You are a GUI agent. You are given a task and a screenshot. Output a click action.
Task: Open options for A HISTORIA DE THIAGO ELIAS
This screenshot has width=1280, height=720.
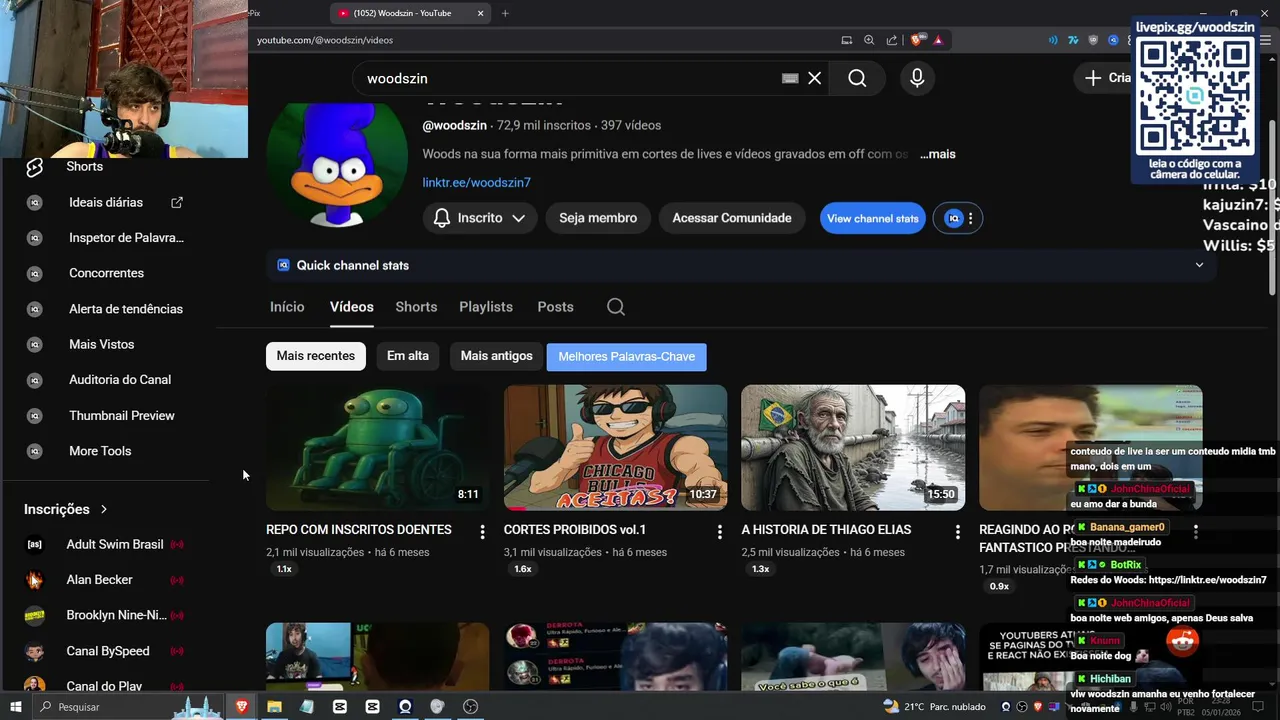coord(957,532)
